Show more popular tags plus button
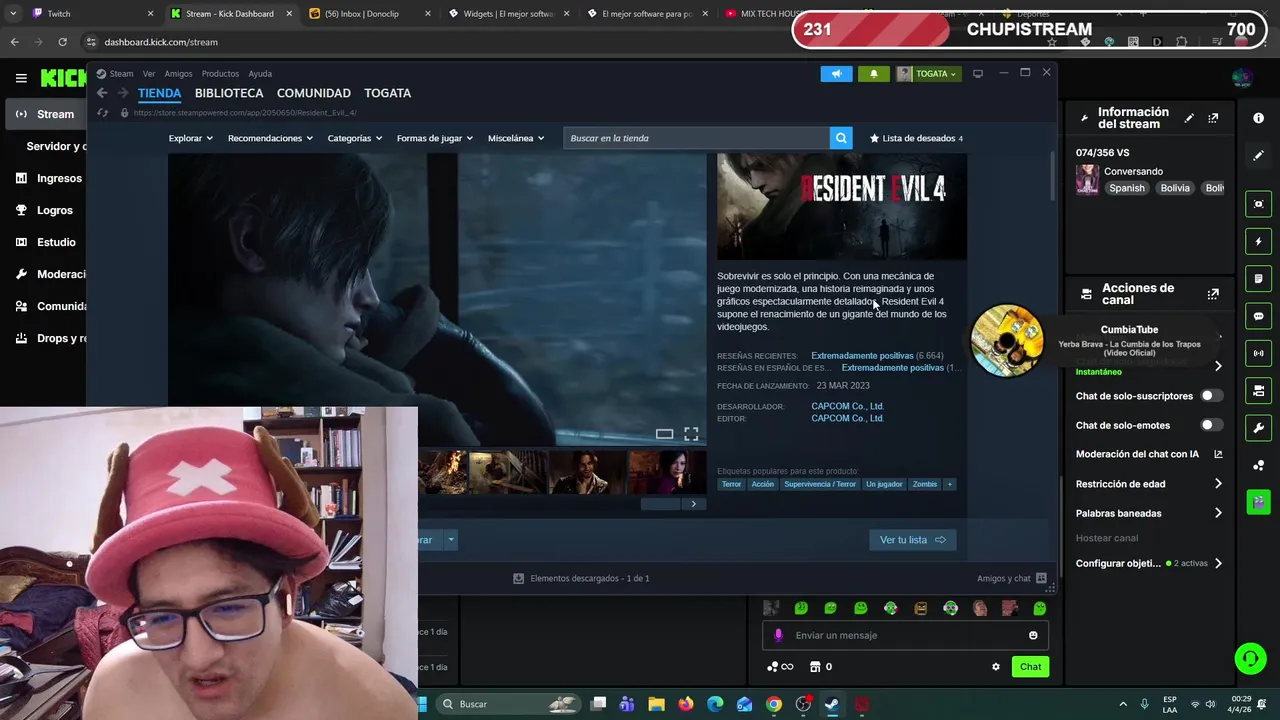The image size is (1280, 720). coord(949,484)
